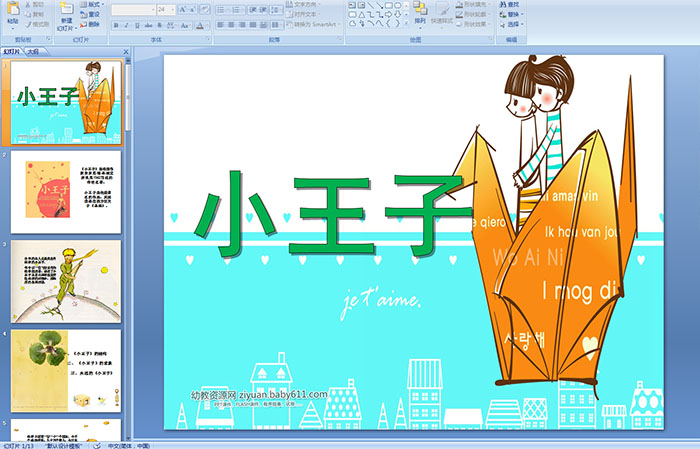
Task: Open the character spacing (AV) dropdown
Action: pos(172,25)
